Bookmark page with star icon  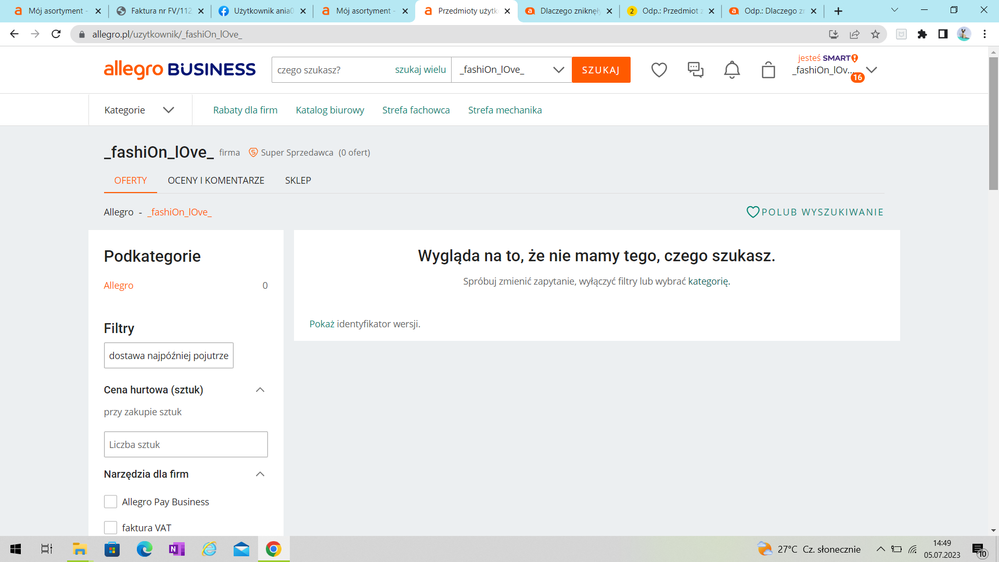pos(875,34)
